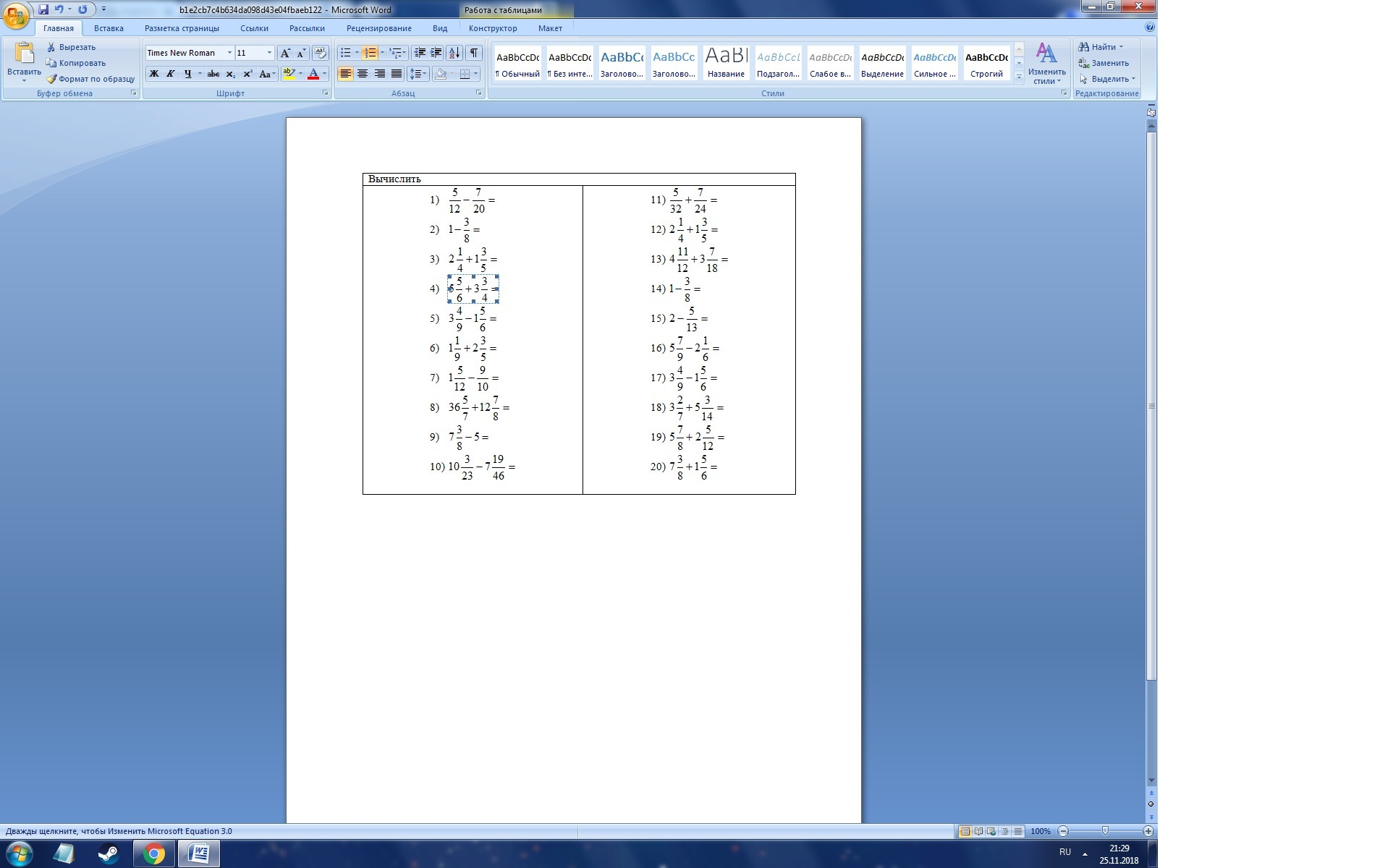This screenshot has width=1385, height=868.
Task: Apply the Строгий style
Action: (986, 63)
